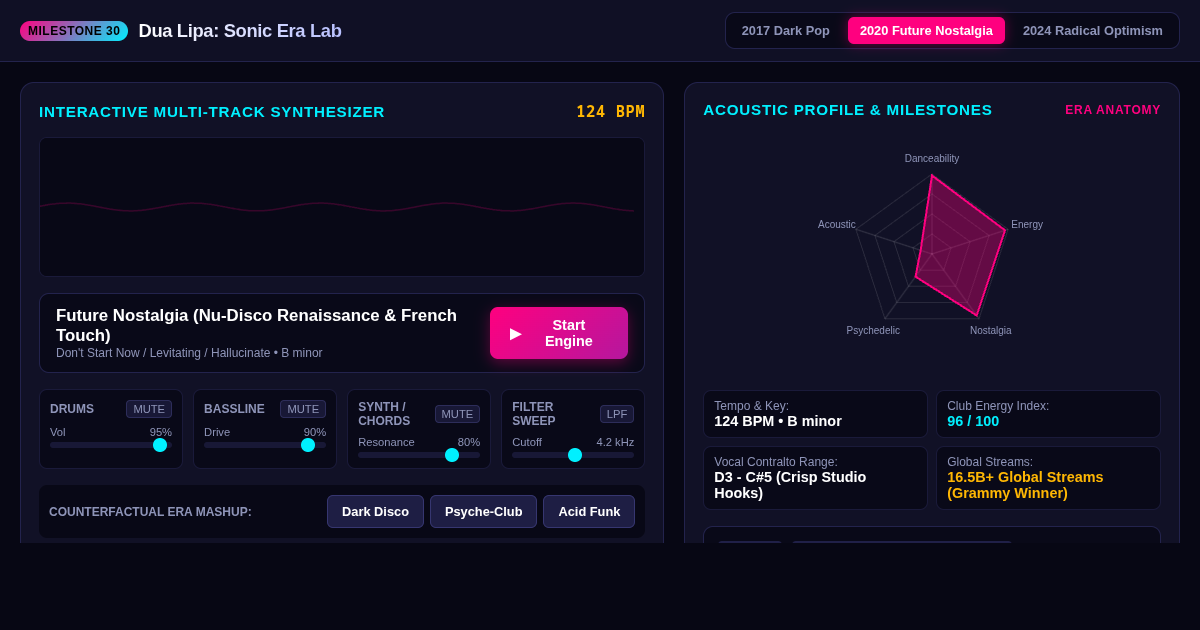Click the Interactive Multi-Track Synthesizer heading
This screenshot has height=630, width=1200.
[212, 112]
